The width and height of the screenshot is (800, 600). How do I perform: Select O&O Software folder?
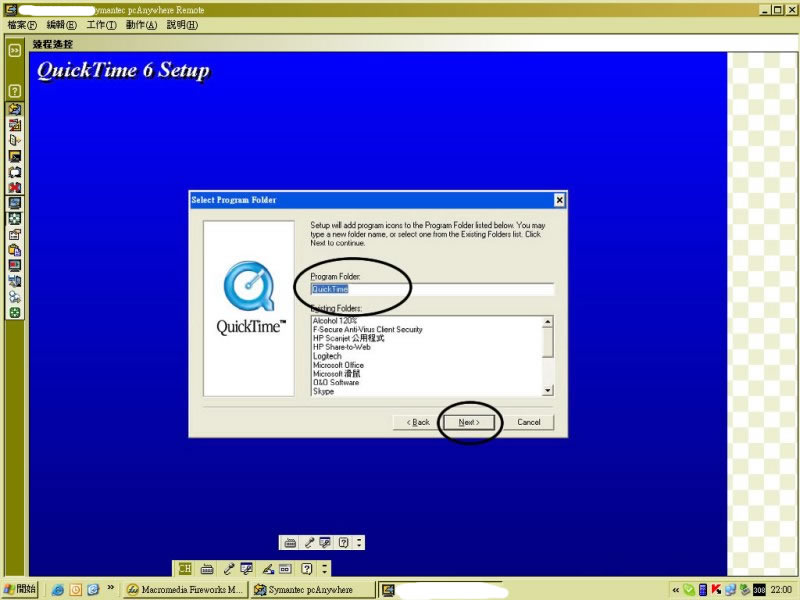pyautogui.click(x=336, y=383)
